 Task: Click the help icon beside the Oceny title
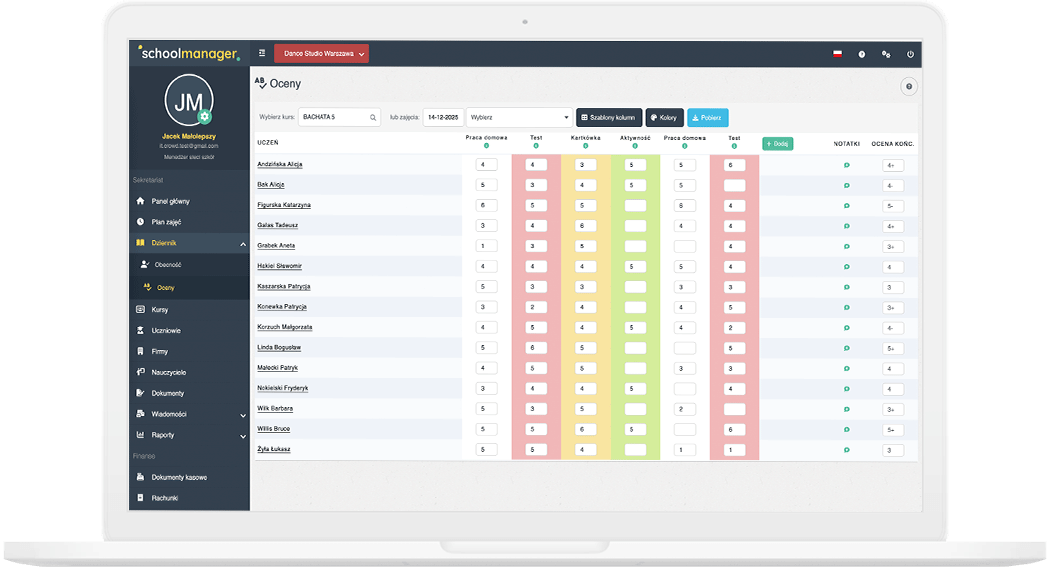point(908,87)
